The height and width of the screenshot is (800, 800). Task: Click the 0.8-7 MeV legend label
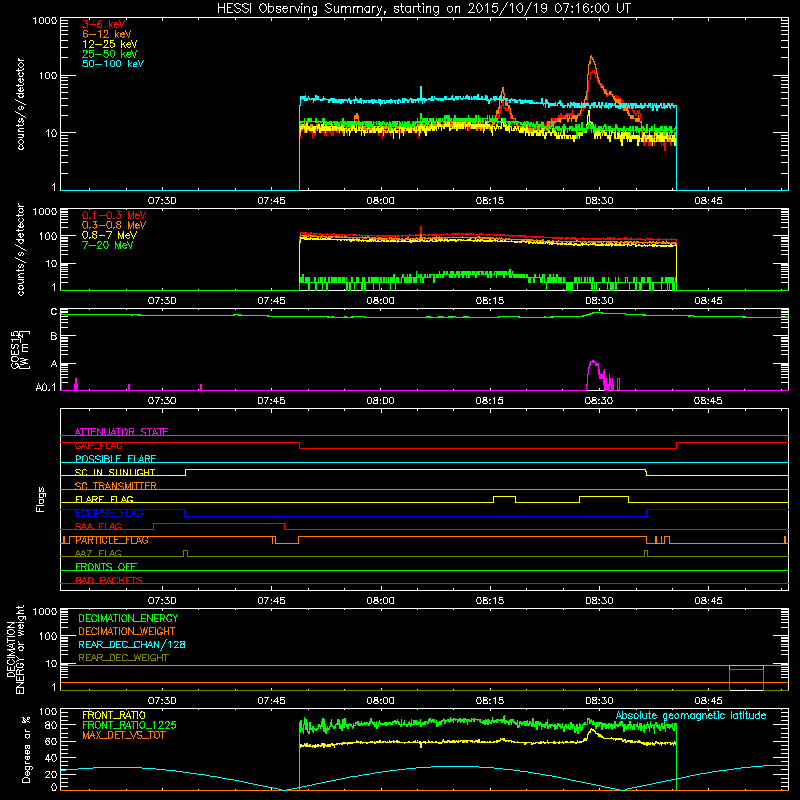point(109,235)
